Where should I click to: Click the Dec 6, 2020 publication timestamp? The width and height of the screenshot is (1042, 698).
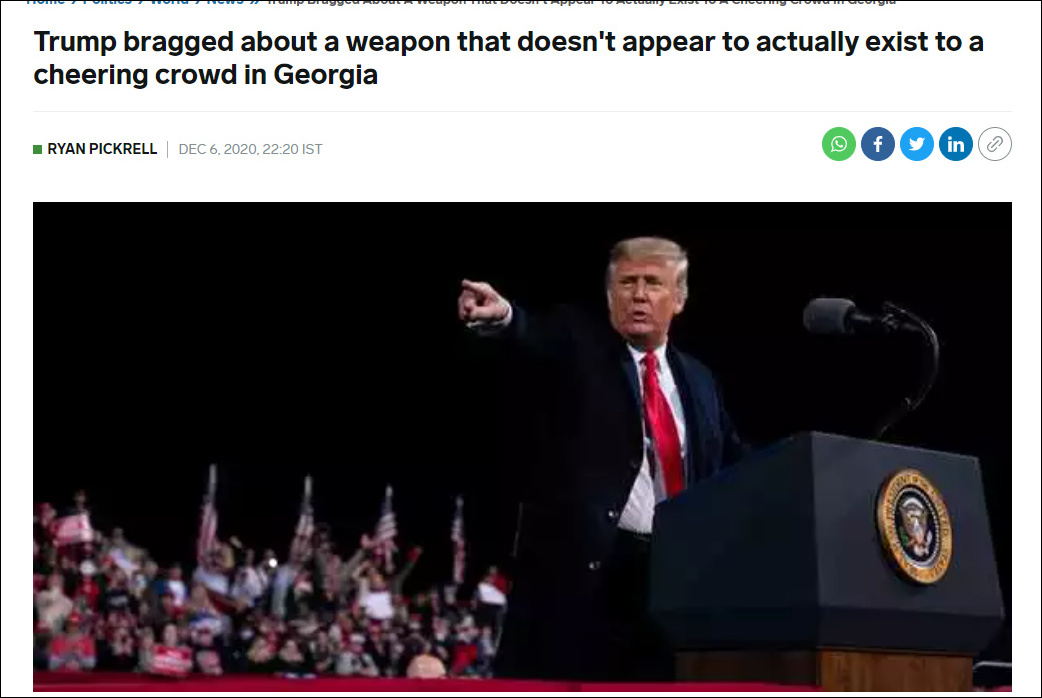coord(251,149)
